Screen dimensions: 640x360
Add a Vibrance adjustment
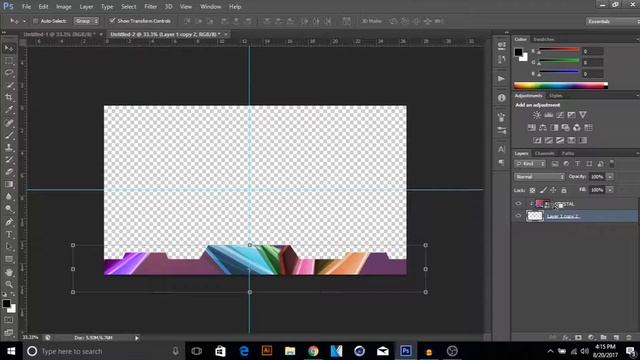[x=583, y=115]
